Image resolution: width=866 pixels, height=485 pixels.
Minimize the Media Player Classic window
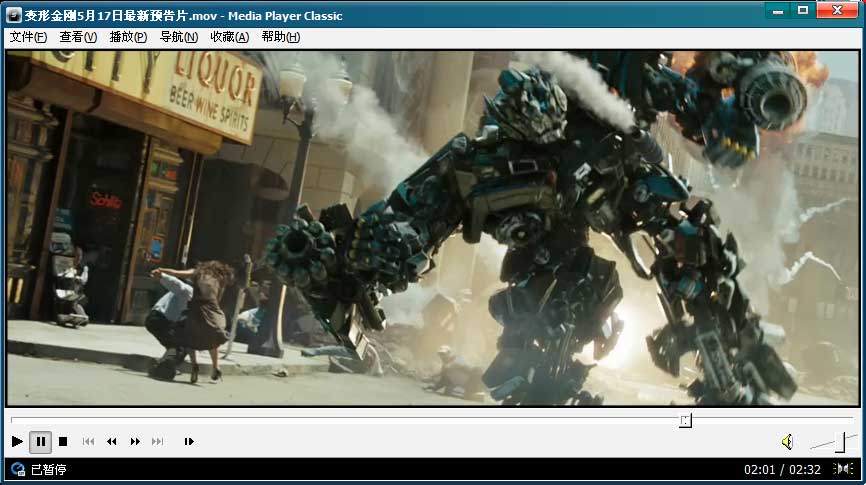tap(778, 10)
